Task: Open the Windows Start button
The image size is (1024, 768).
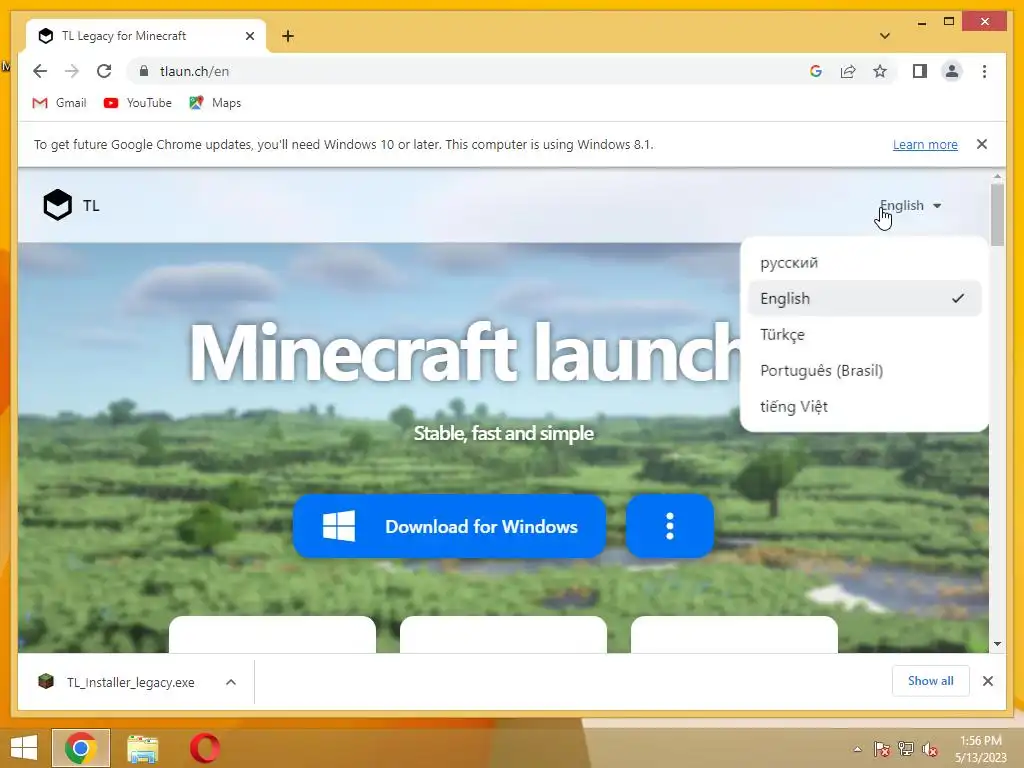Action: [x=24, y=748]
